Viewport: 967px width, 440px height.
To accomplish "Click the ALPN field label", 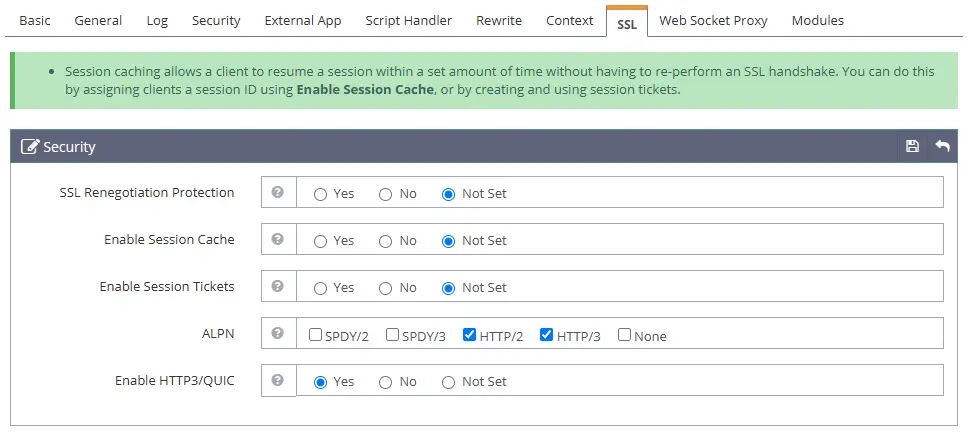I will (218, 333).
